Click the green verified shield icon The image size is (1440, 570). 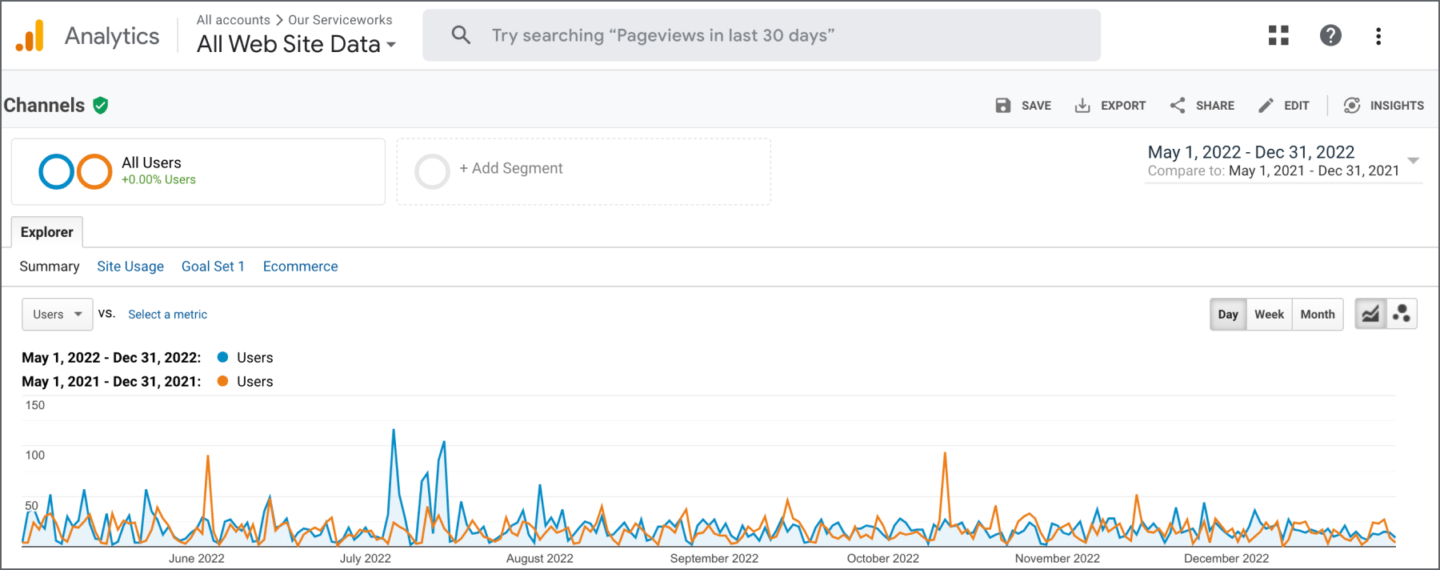[x=100, y=105]
